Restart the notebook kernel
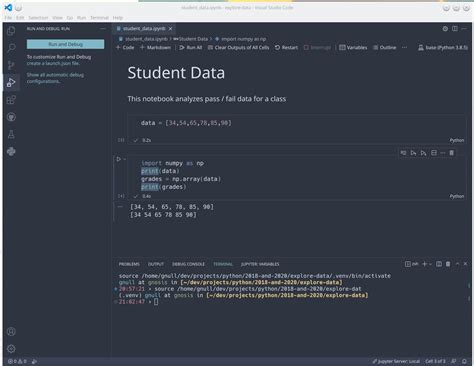 (286, 47)
